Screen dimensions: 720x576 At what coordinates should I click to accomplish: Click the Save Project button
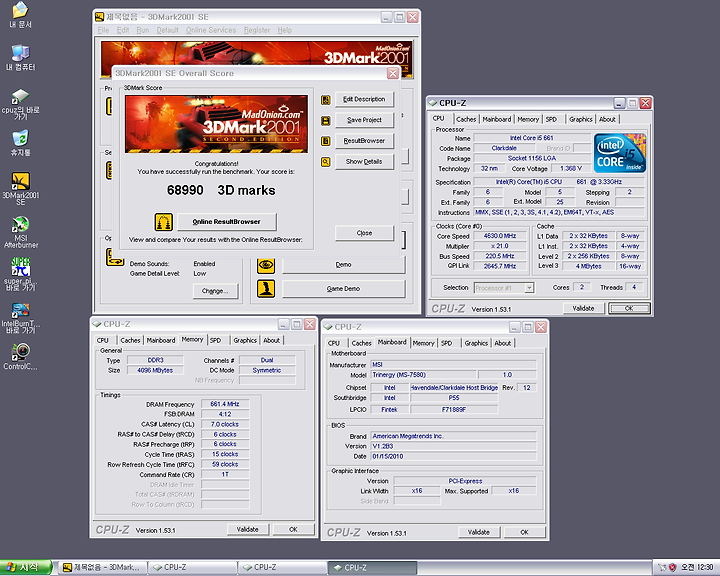(x=364, y=120)
